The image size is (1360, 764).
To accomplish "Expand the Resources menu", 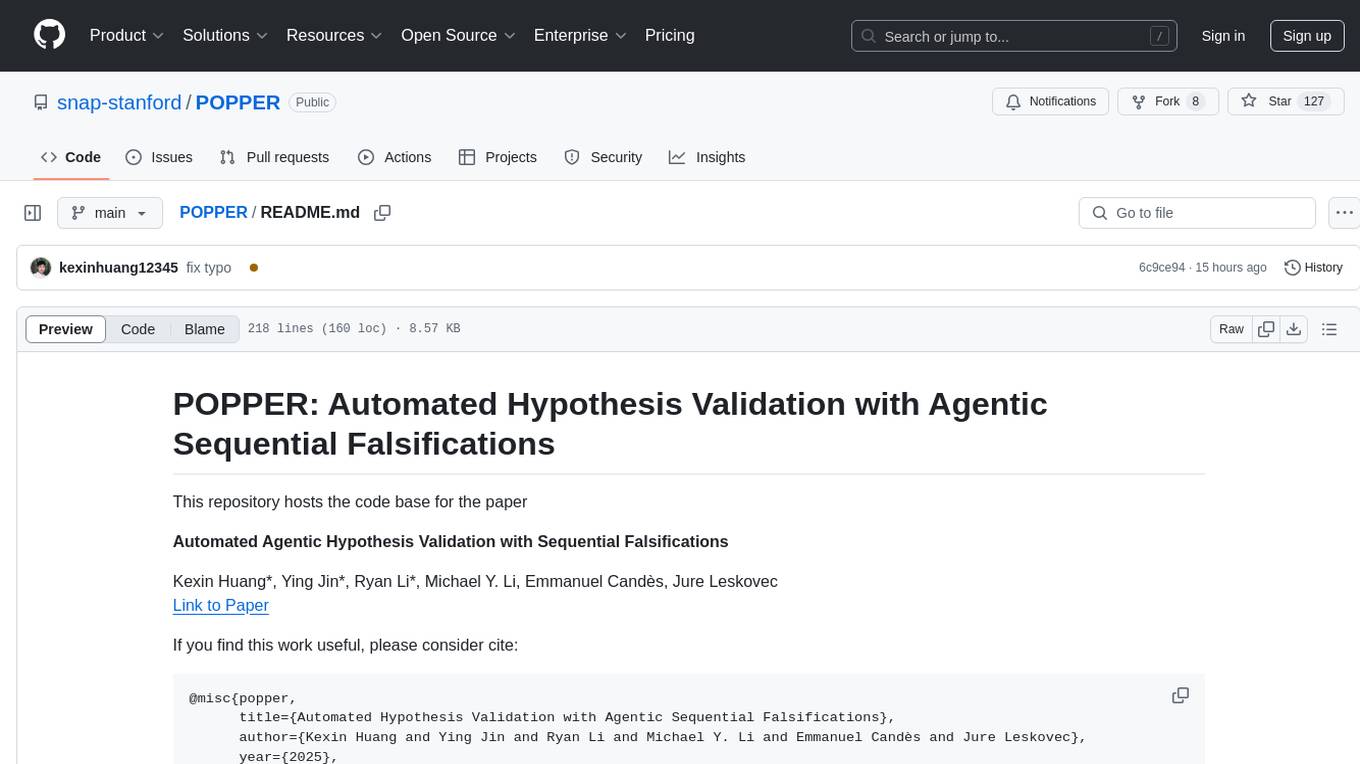I will tap(335, 35).
